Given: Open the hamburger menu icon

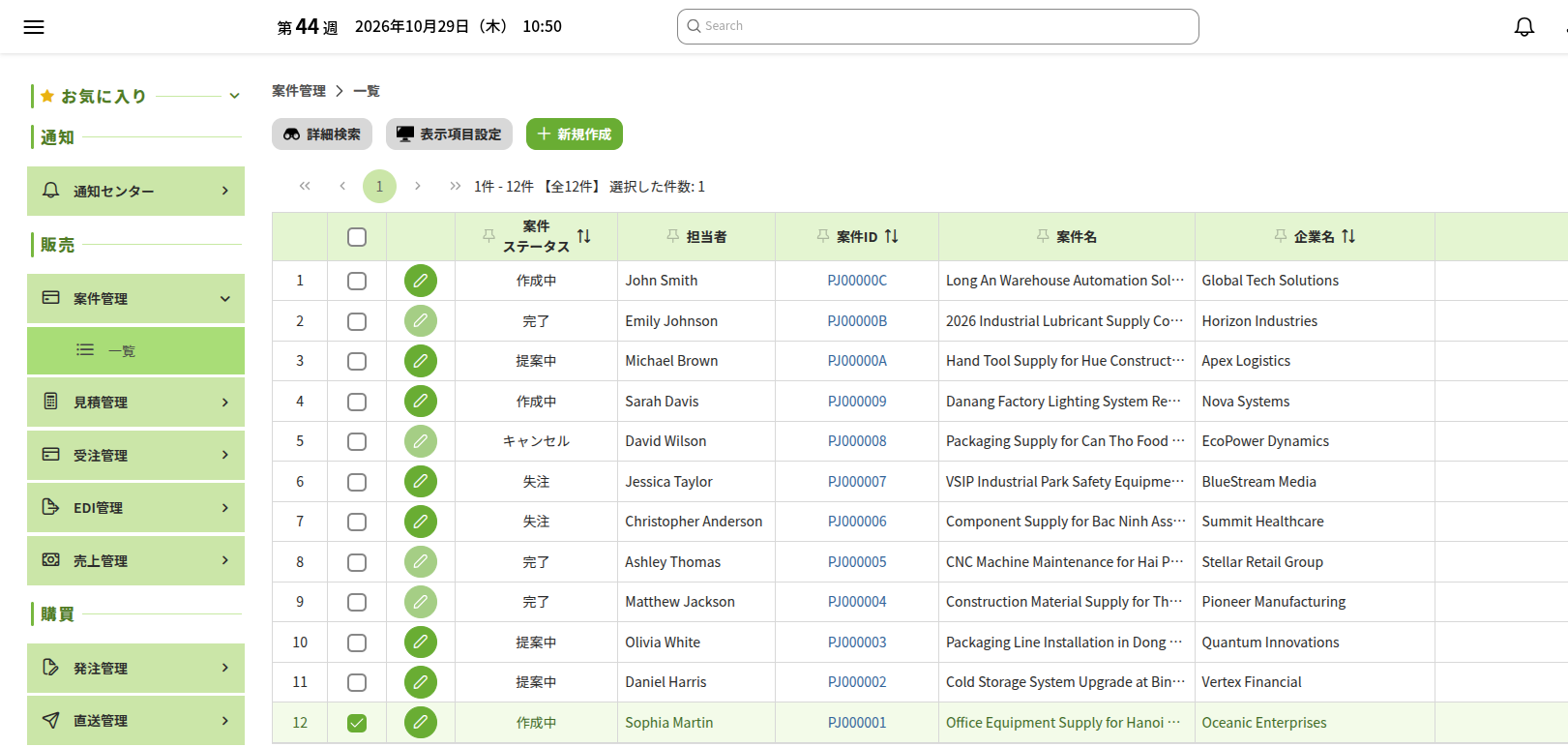Looking at the screenshot, I should [x=34, y=27].
